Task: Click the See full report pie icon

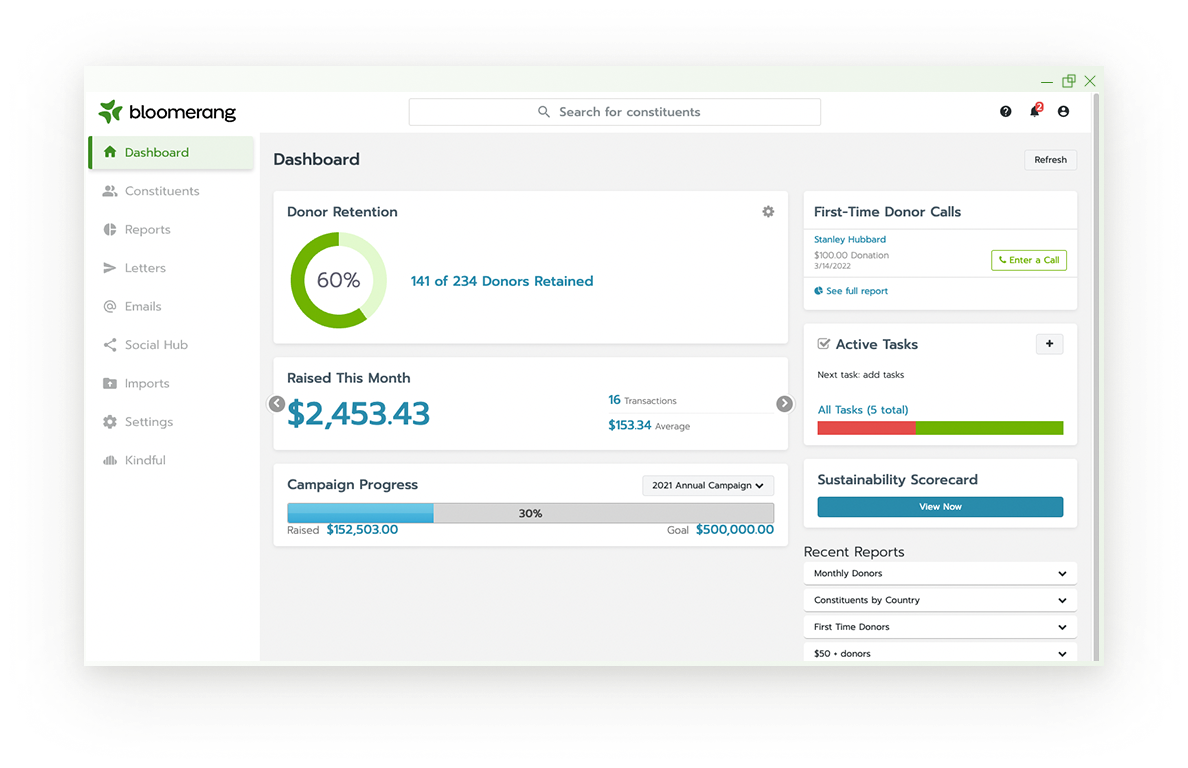Action: click(x=818, y=291)
